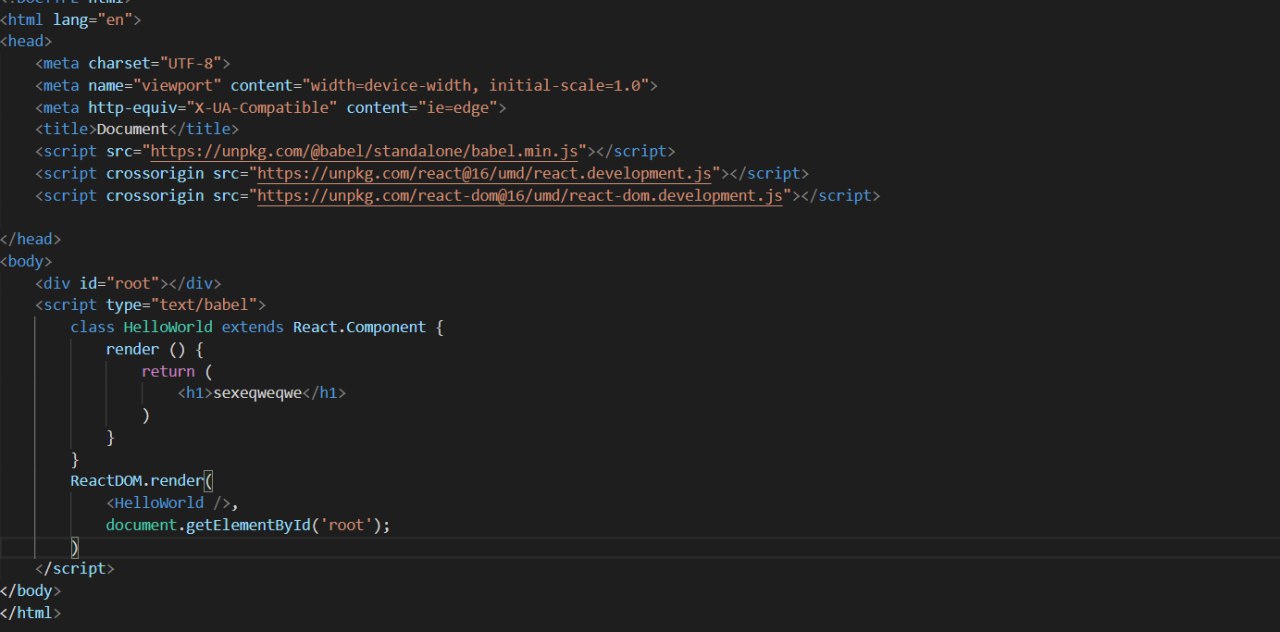1280x632 pixels.
Task: Click the "X-UA-Compatible" attribute value
Action: pos(266,107)
